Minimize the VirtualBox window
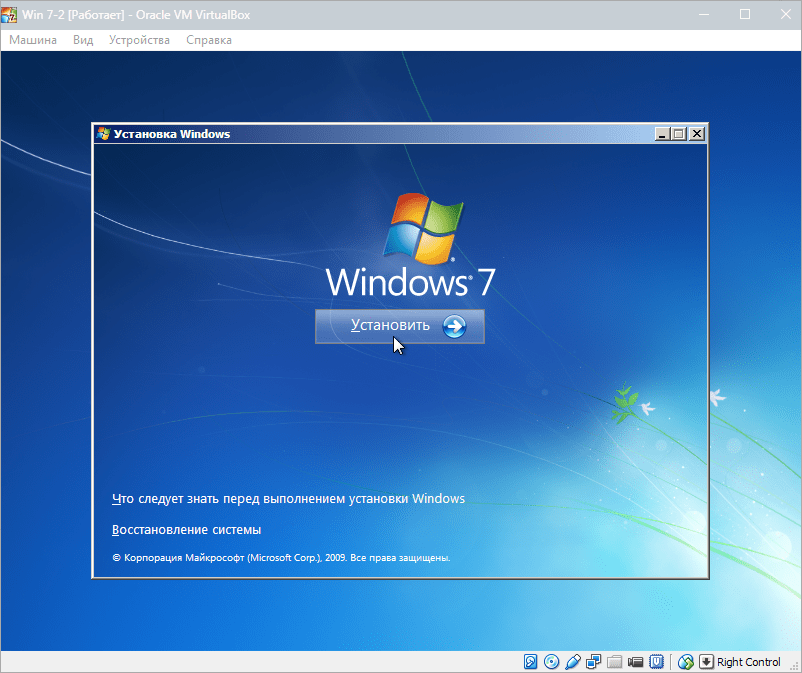Viewport: 802px width, 673px height. pyautogui.click(x=704, y=14)
